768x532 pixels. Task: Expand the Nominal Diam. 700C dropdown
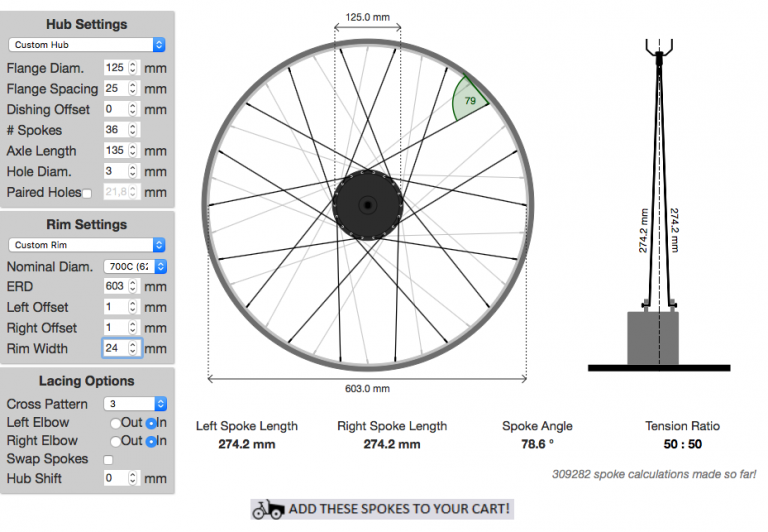click(x=135, y=267)
